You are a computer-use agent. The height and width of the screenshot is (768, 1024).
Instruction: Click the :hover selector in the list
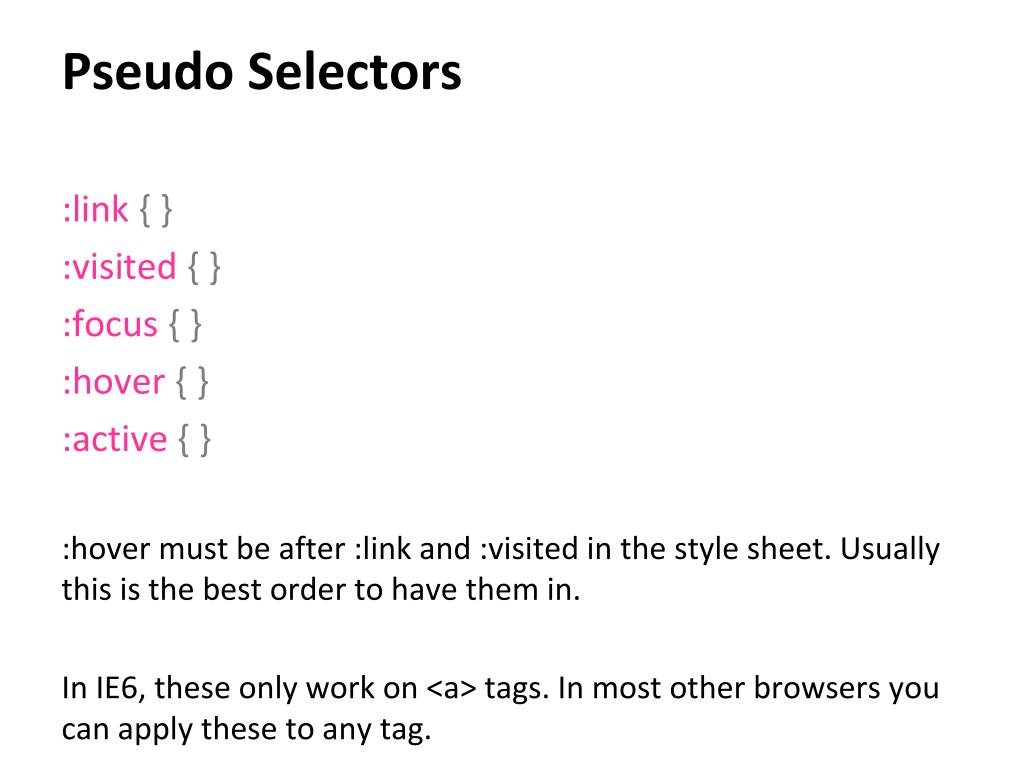[x=114, y=382]
